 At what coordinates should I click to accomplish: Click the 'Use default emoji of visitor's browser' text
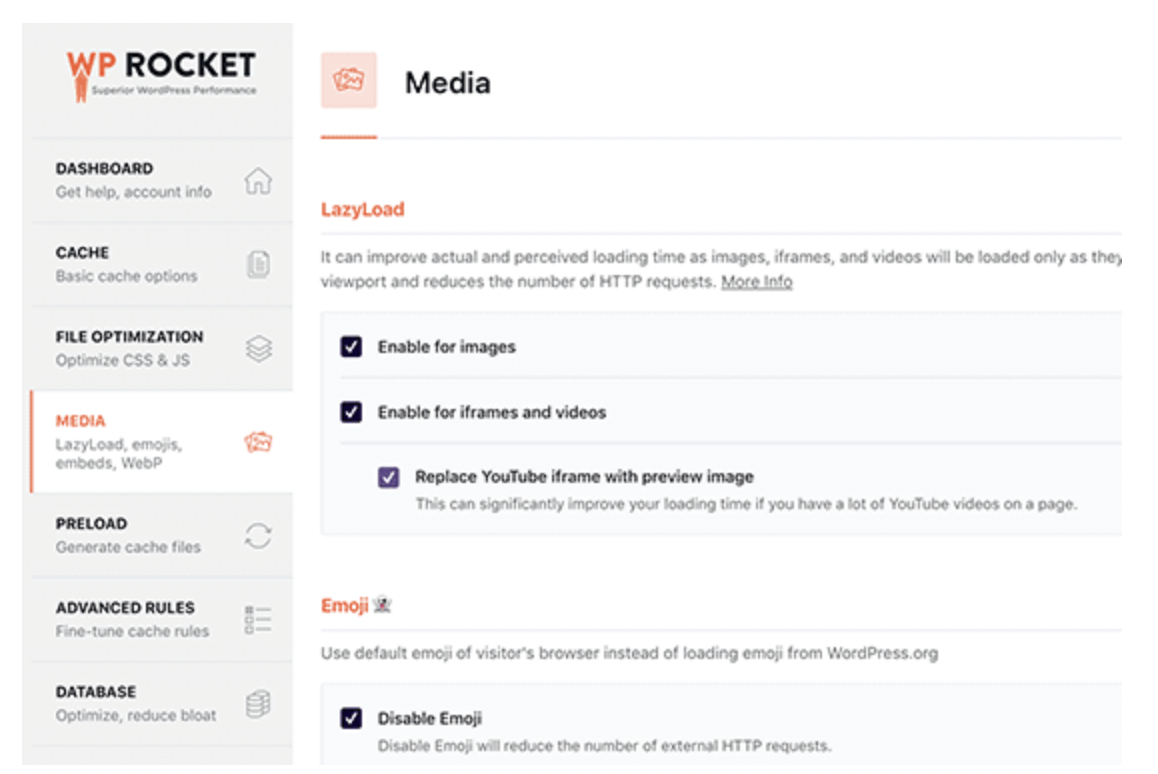coord(629,654)
